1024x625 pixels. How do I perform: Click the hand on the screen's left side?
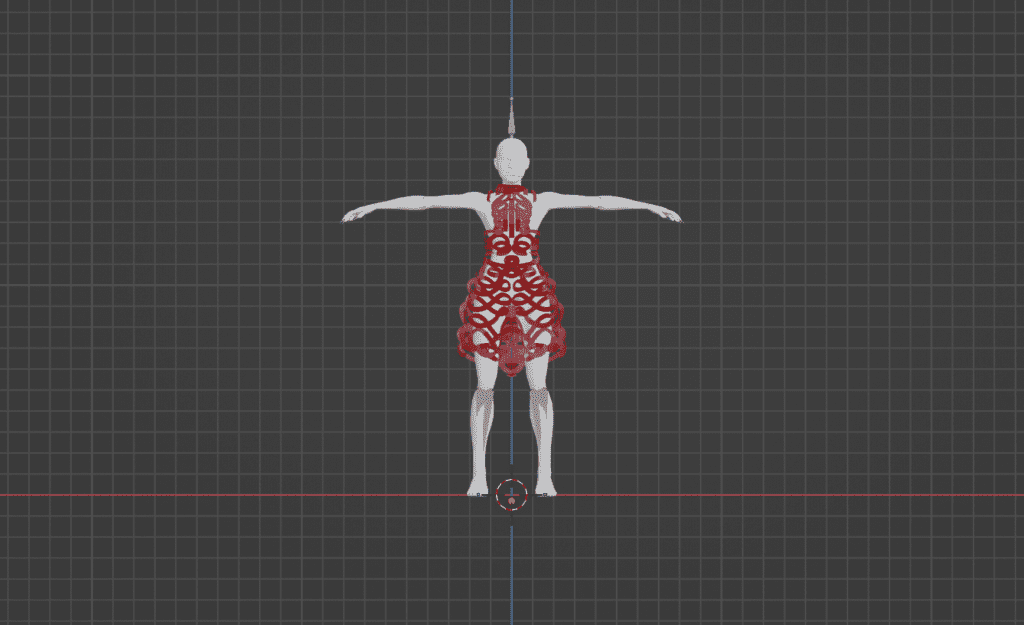click(353, 215)
